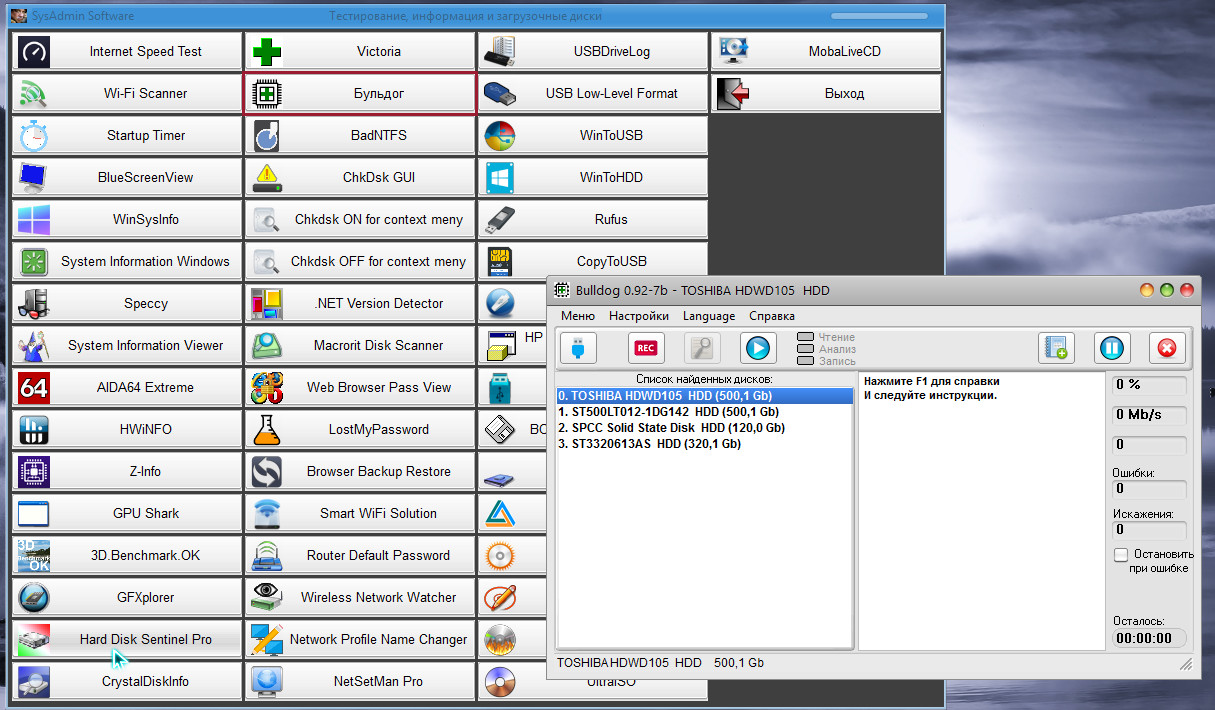1215x710 pixels.
Task: Enable the Остановить при ошибке checkbox
Action: [x=1121, y=554]
